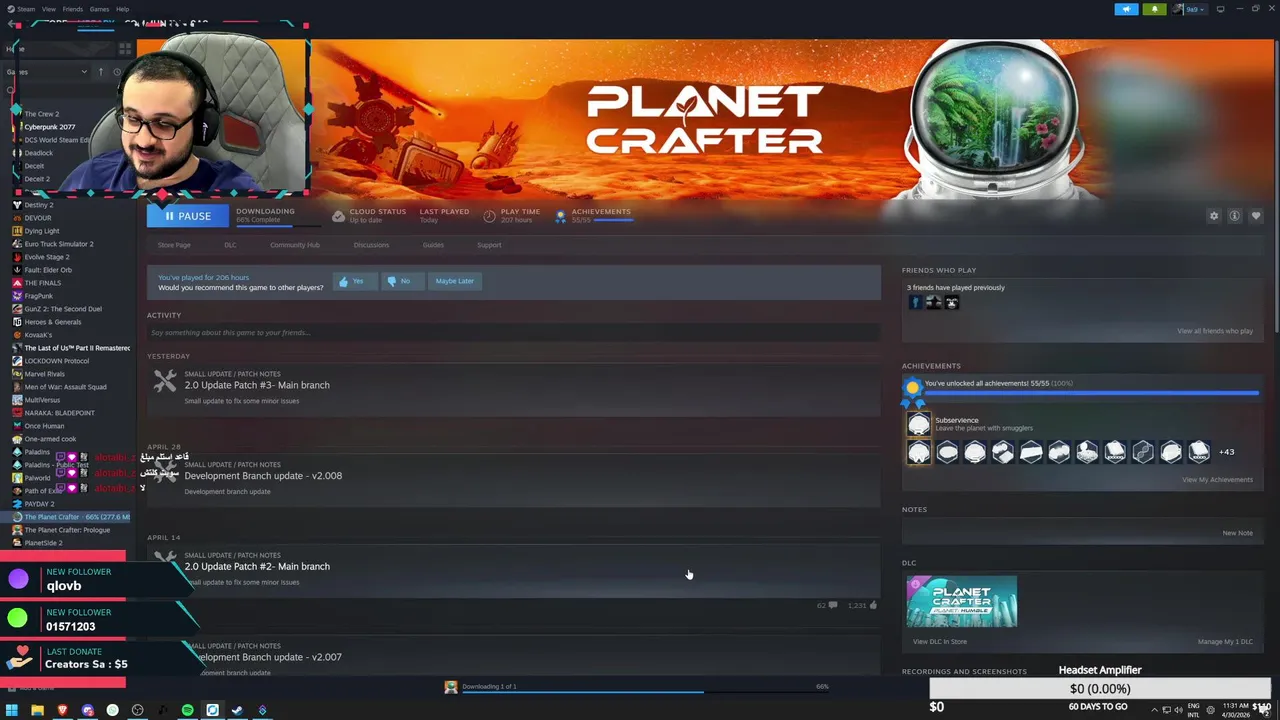Select PAYDAY 2 in the library list
The width and height of the screenshot is (1280, 720).
40,504
